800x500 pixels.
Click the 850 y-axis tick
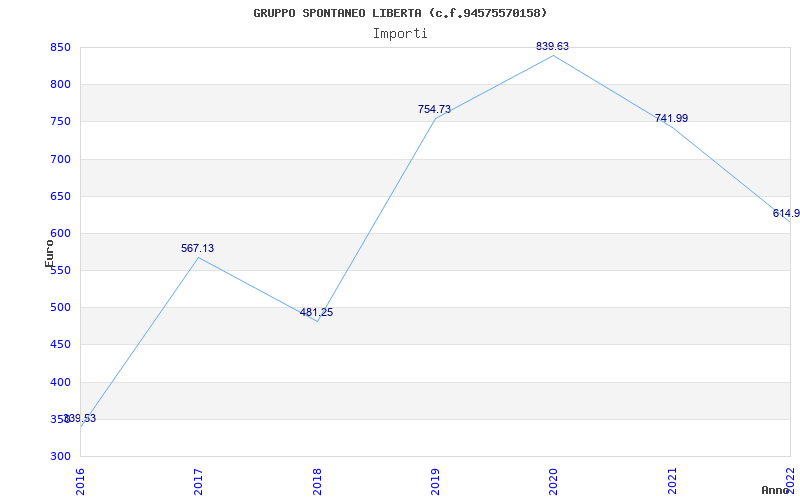click(x=60, y=47)
